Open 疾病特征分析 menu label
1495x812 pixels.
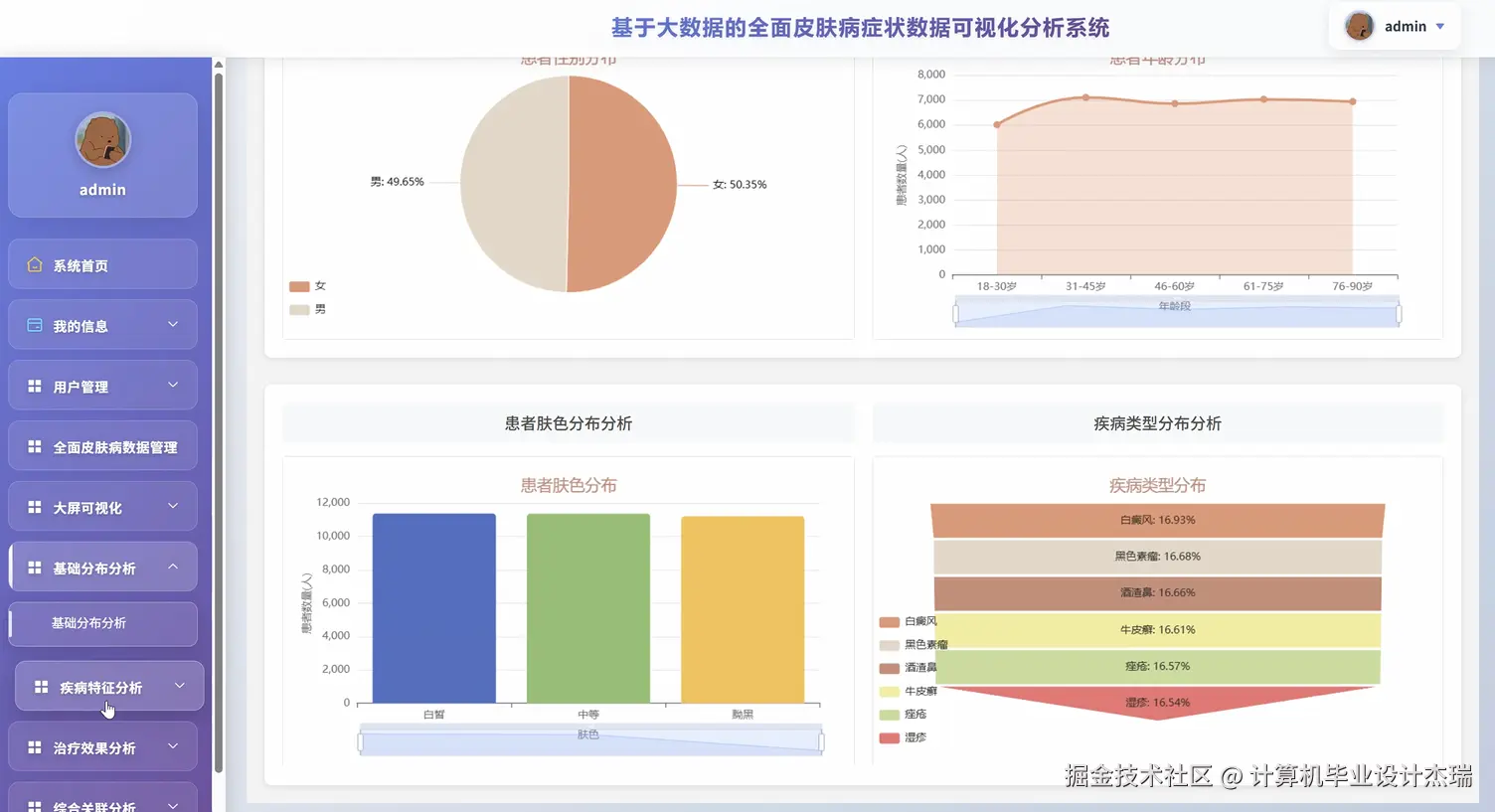click(100, 688)
